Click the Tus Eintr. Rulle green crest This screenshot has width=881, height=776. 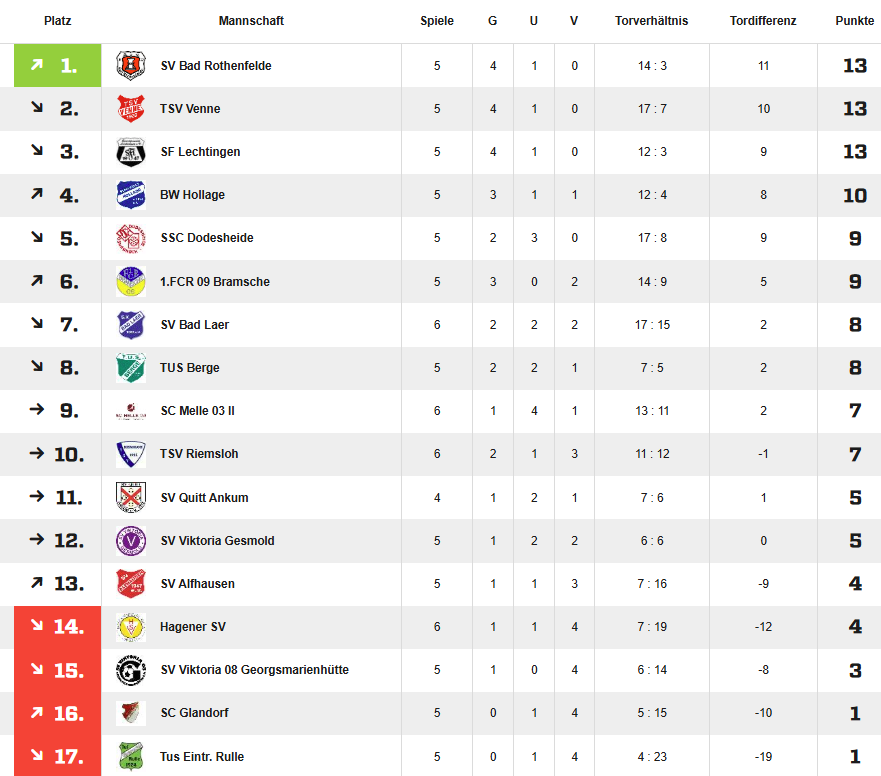tap(131, 756)
